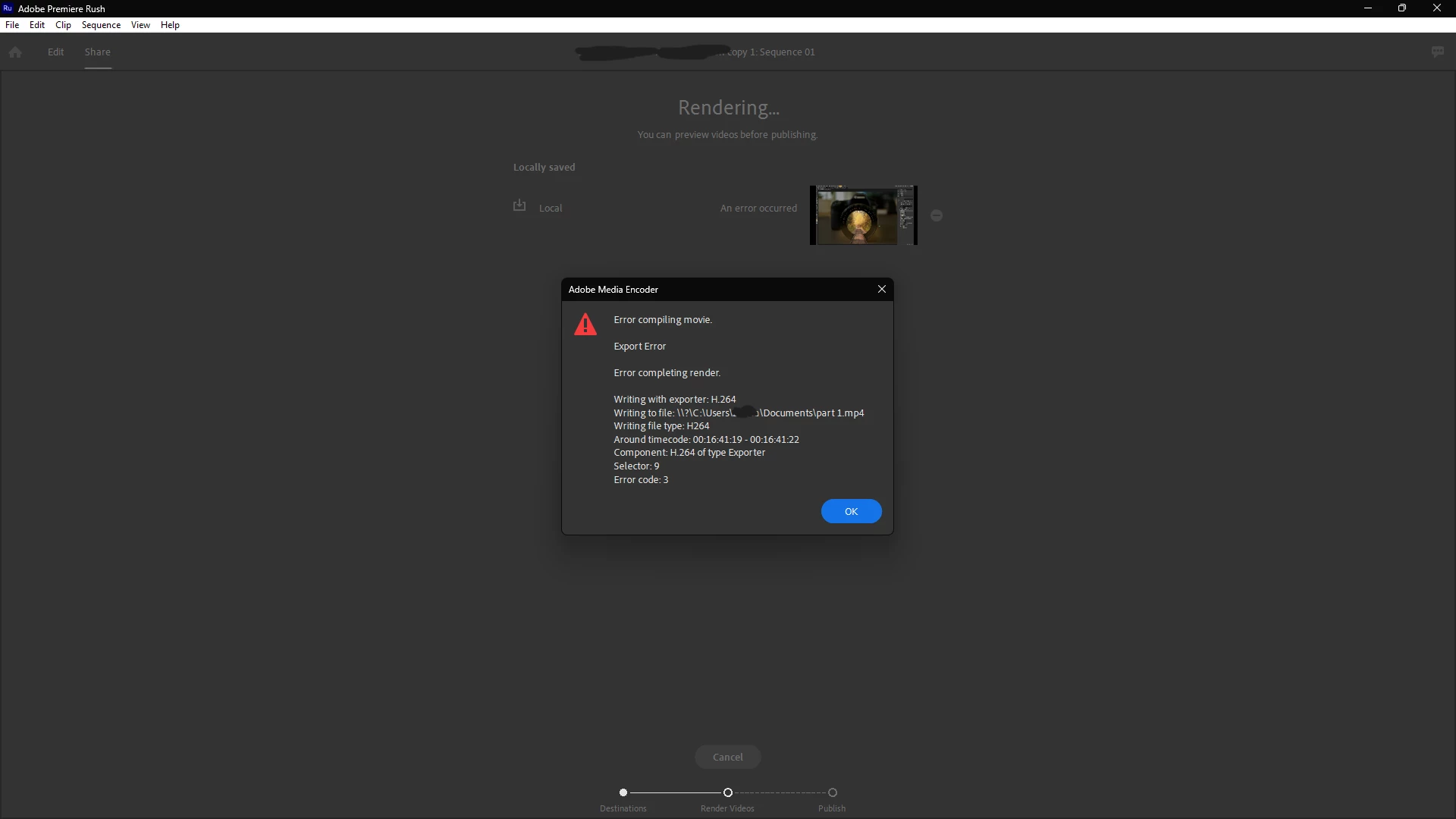Click the Home icon
This screenshot has height=819, width=1456.
[x=15, y=52]
